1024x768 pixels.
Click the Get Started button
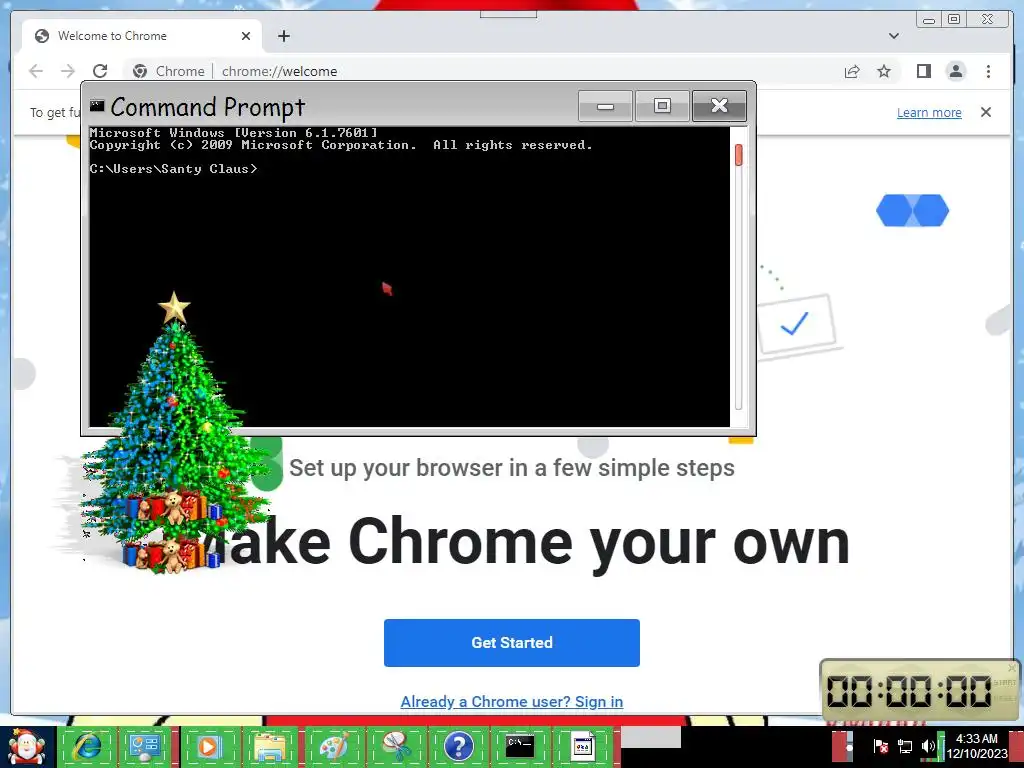(x=511, y=643)
